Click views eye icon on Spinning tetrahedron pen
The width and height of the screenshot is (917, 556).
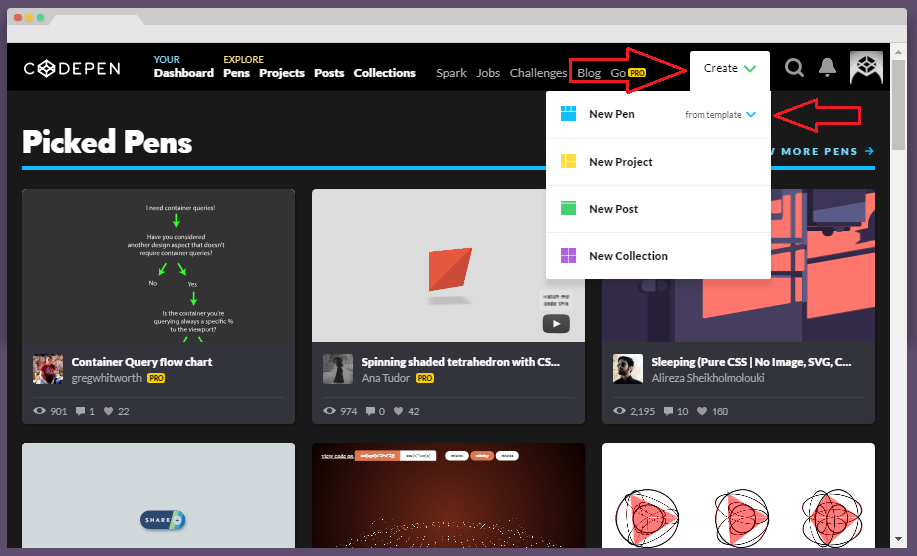329,411
